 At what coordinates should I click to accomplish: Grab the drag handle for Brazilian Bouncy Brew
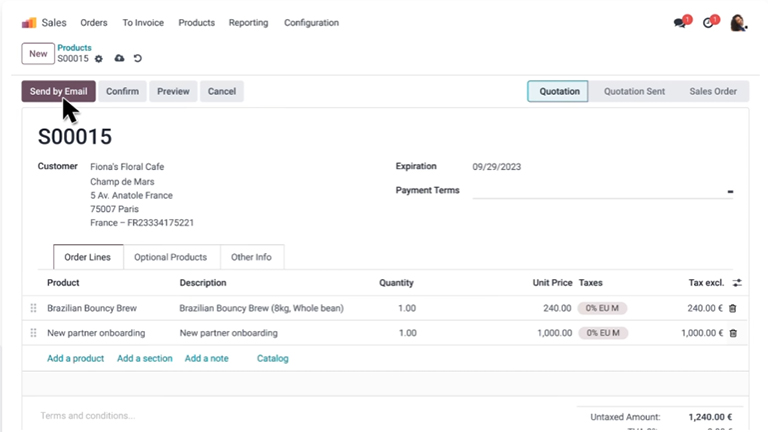point(33,308)
